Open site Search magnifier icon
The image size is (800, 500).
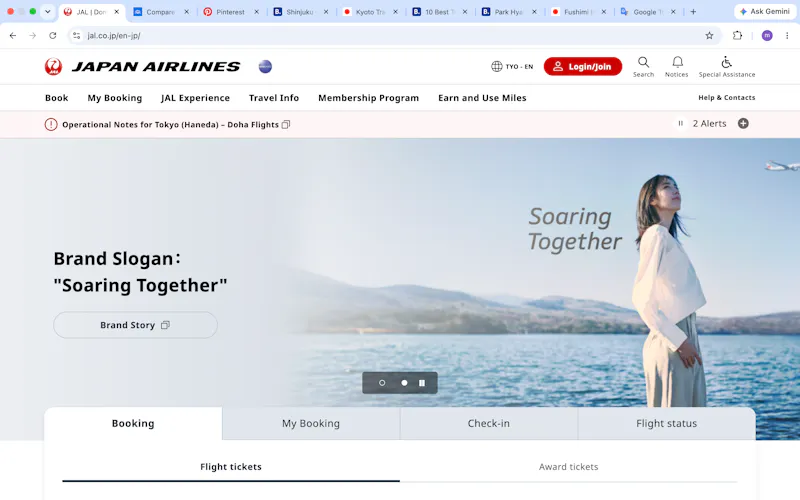pos(643,67)
